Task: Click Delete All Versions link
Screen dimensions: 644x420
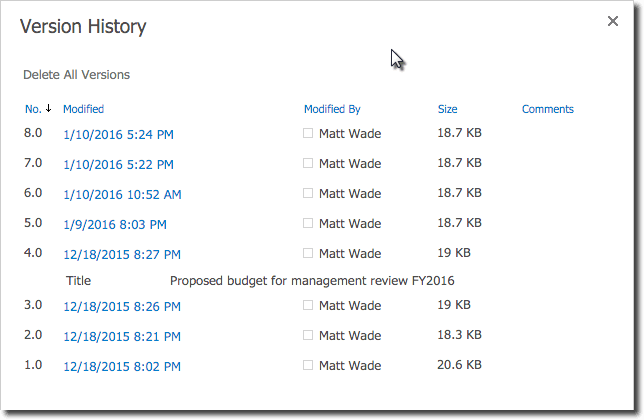Action: [x=76, y=75]
